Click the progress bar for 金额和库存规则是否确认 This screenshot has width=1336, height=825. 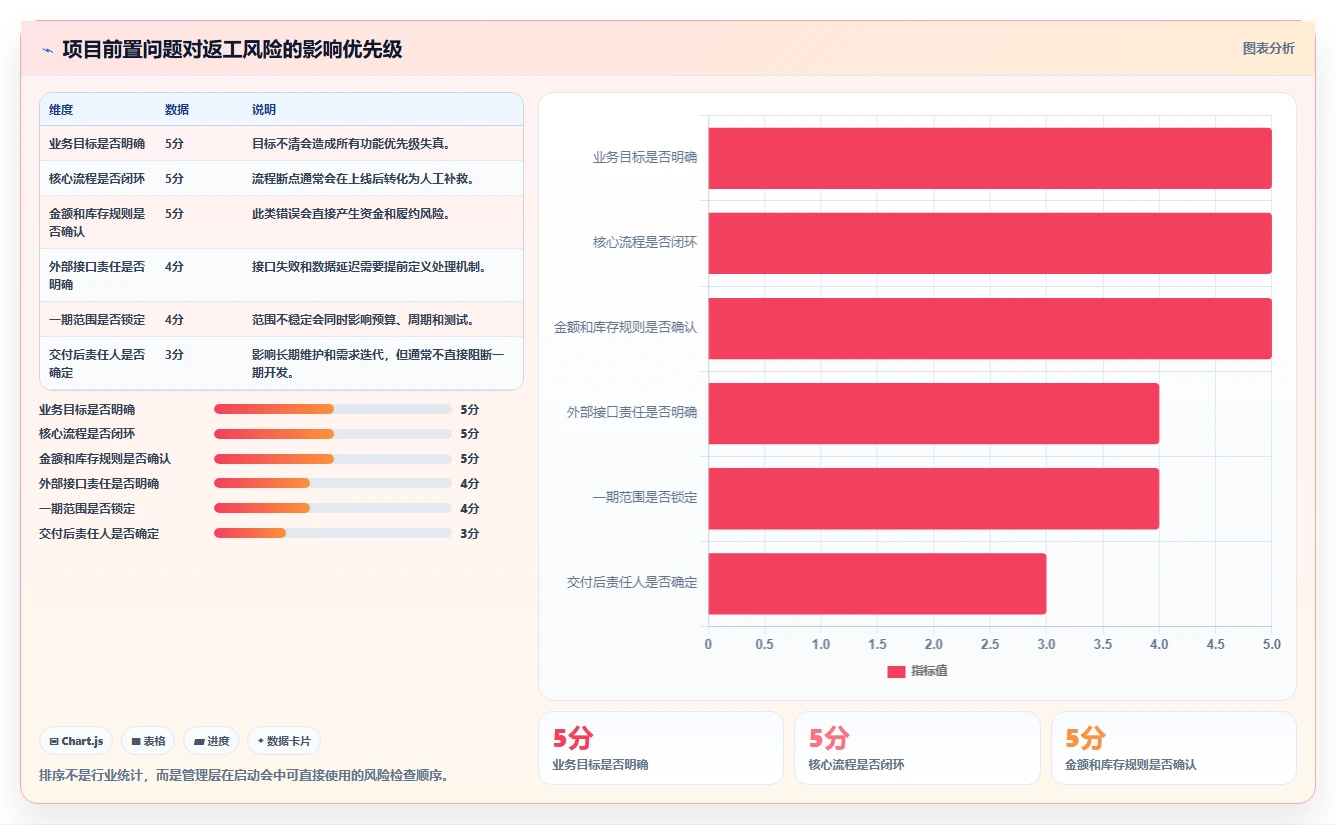pyautogui.click(x=333, y=459)
